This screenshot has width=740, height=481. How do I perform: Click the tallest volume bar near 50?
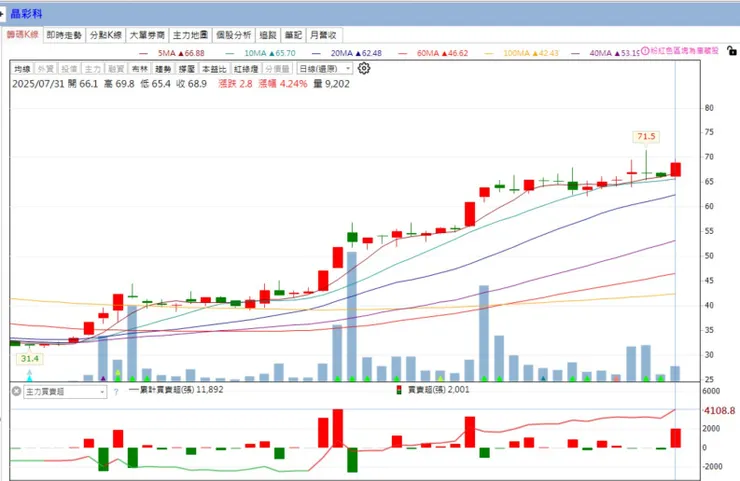click(352, 316)
